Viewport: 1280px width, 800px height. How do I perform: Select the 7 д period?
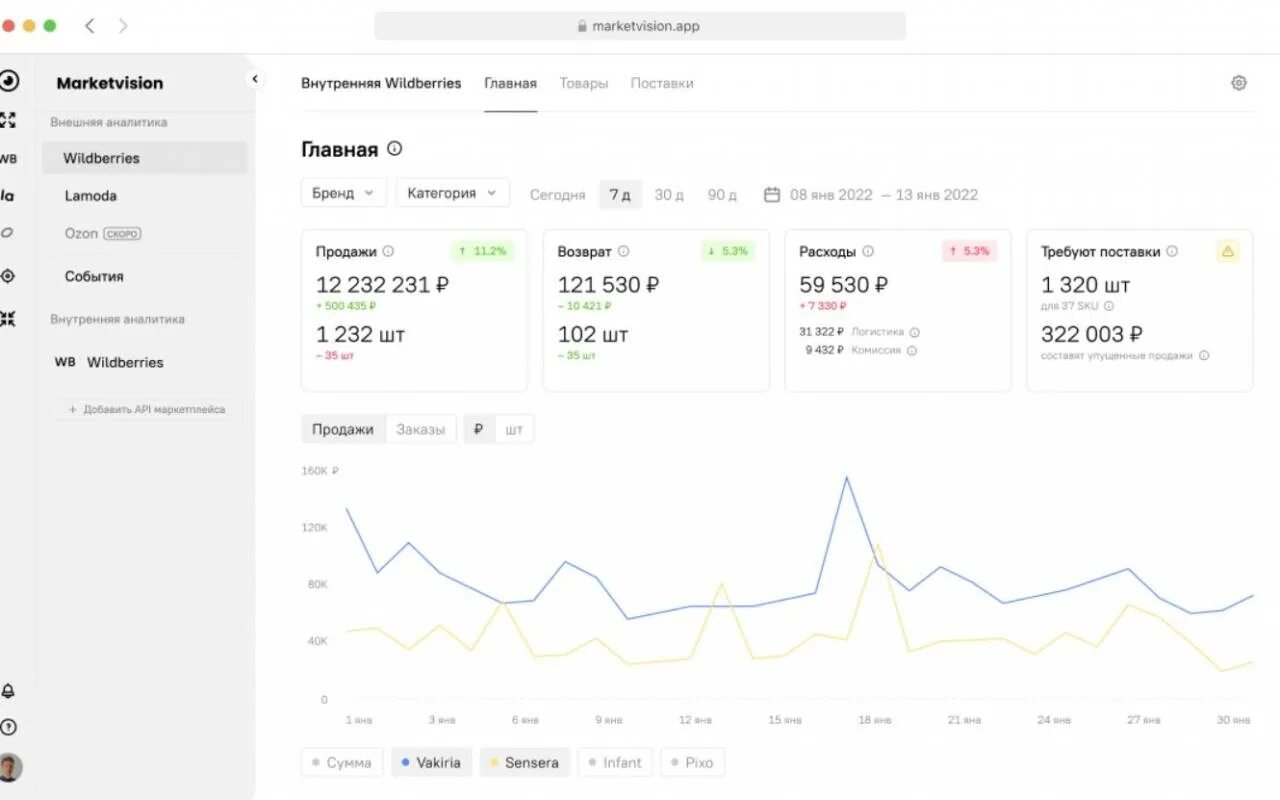tap(620, 195)
